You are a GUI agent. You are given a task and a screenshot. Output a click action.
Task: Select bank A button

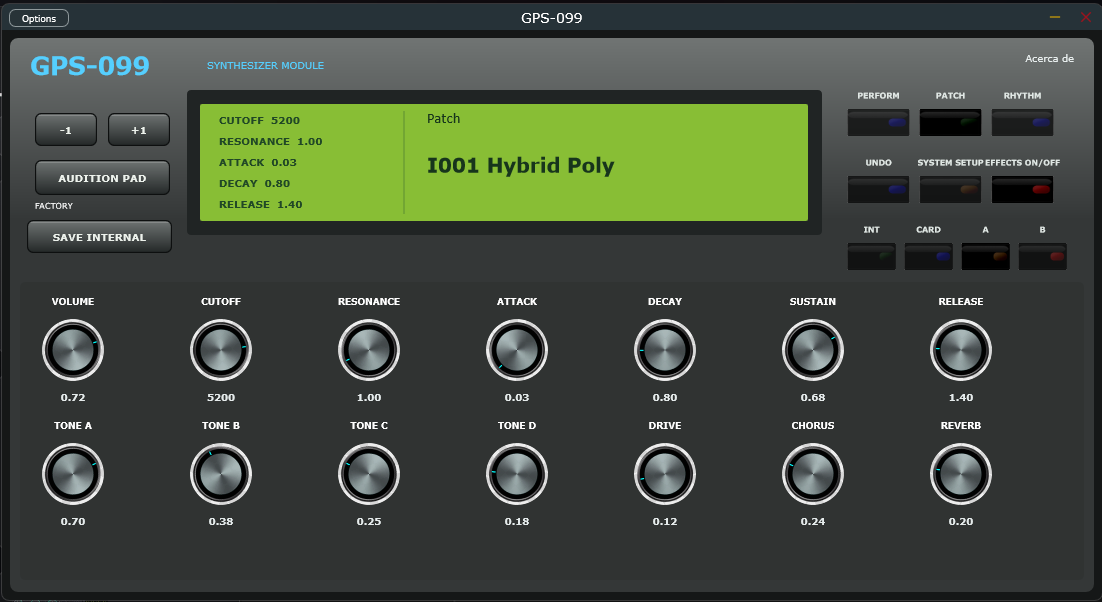985,256
